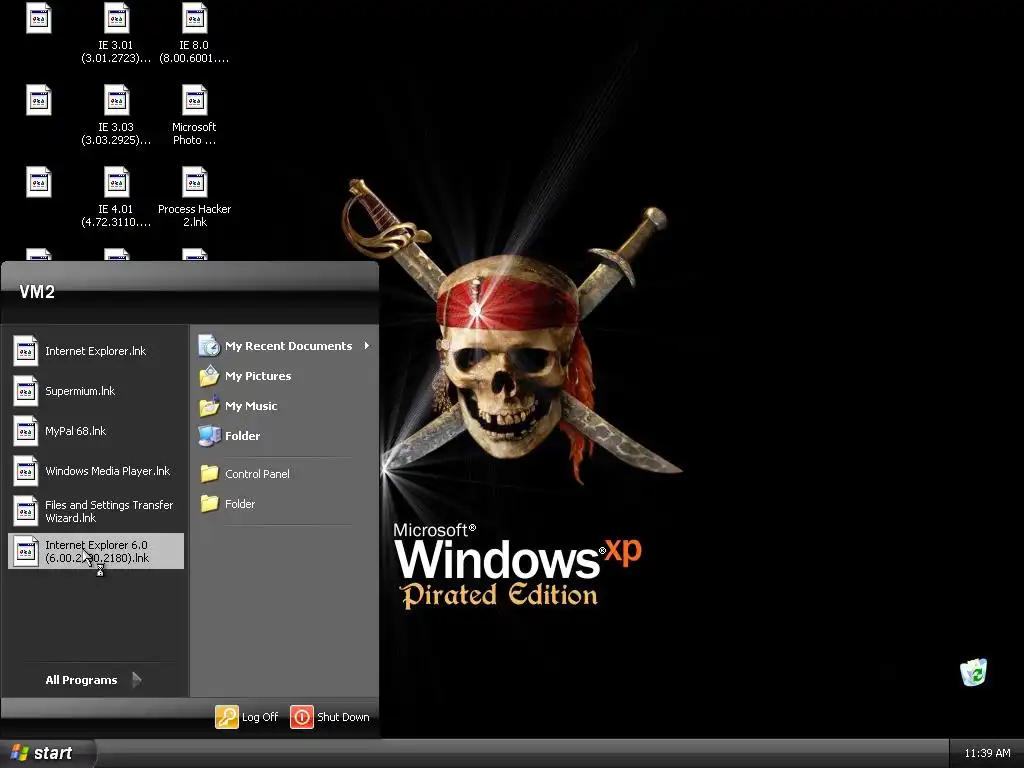Open the IE 8.0 desktop shortcut icon
Viewport: 1024px width, 768px height.
[195, 18]
